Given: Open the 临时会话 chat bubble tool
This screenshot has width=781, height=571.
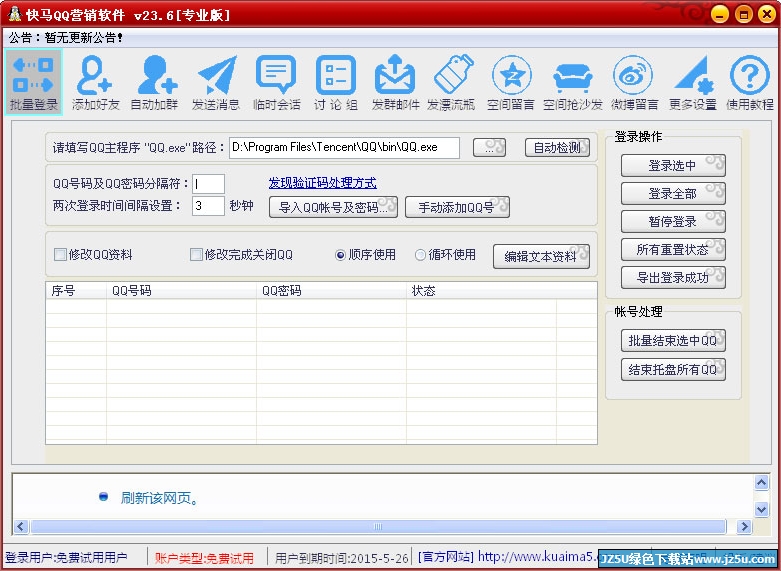Looking at the screenshot, I should click(x=276, y=82).
